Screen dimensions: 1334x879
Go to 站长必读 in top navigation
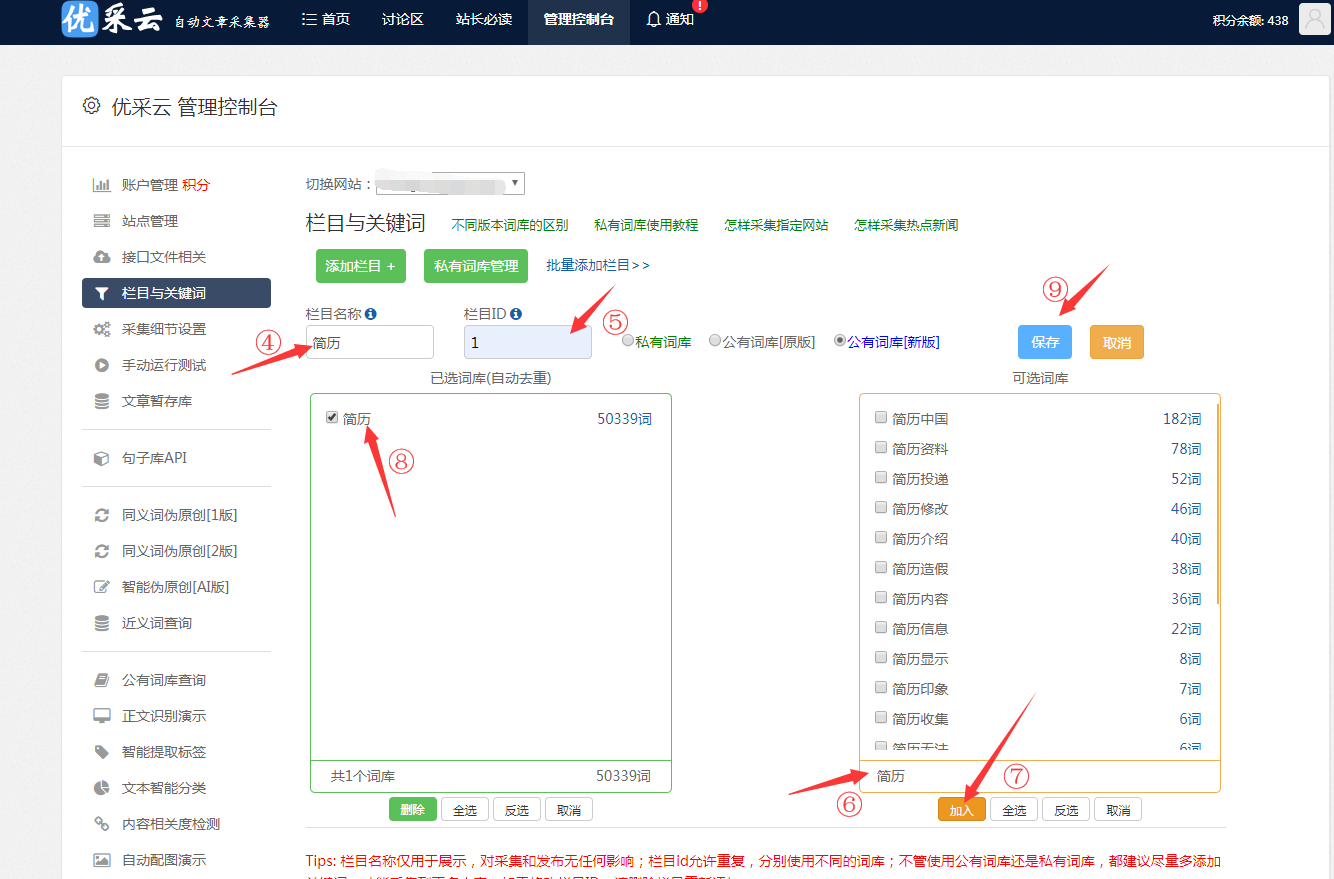[483, 20]
